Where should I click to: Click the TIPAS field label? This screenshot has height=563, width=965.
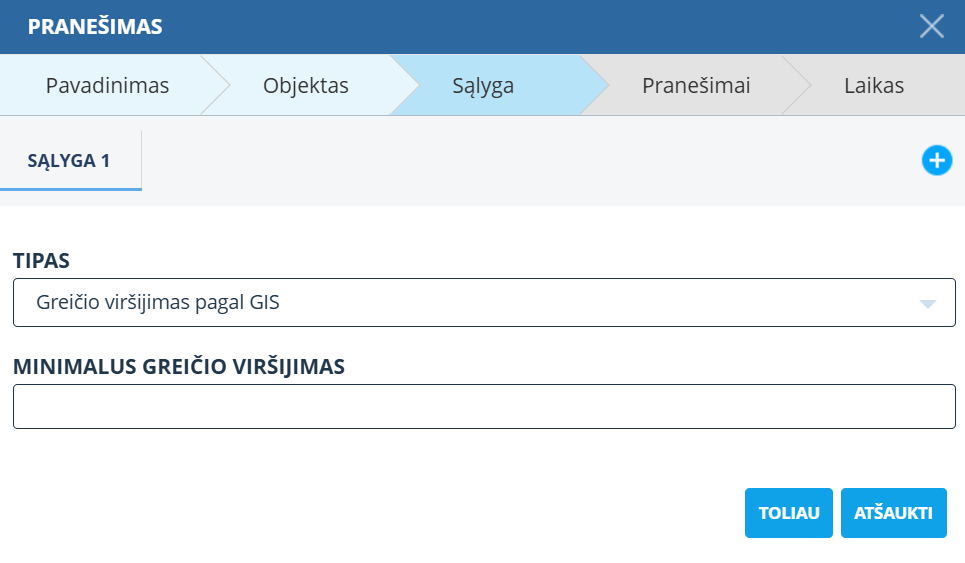click(41, 261)
